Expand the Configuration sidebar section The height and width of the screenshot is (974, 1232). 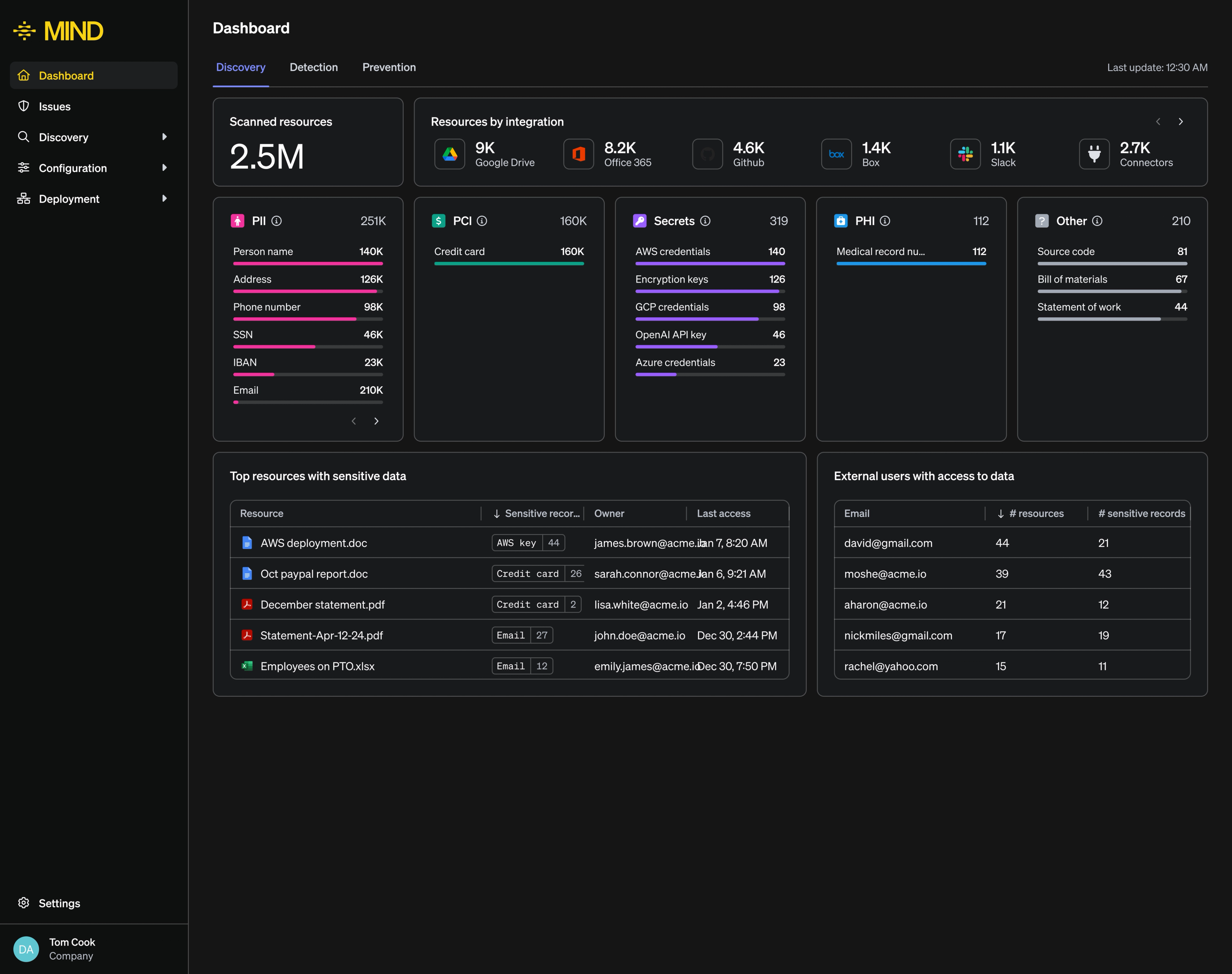[164, 168]
